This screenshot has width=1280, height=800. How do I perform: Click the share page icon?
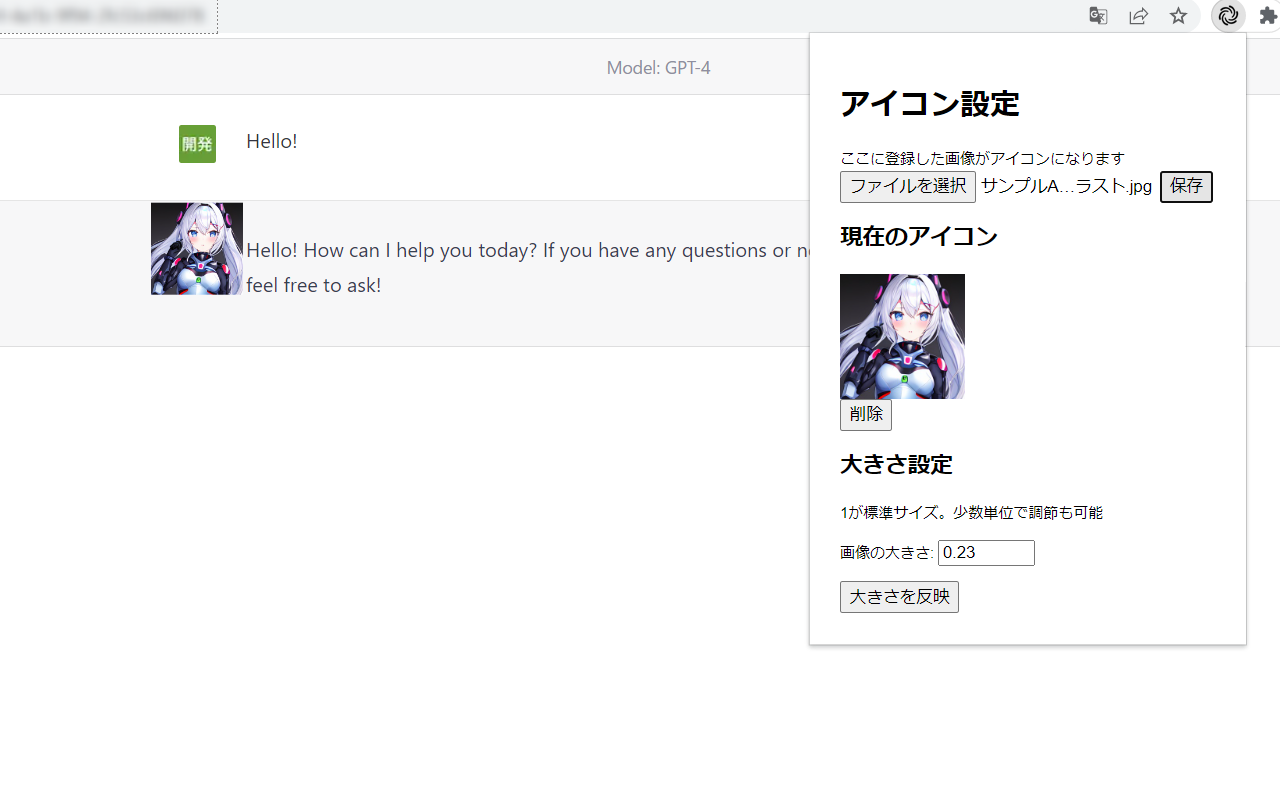point(1138,16)
